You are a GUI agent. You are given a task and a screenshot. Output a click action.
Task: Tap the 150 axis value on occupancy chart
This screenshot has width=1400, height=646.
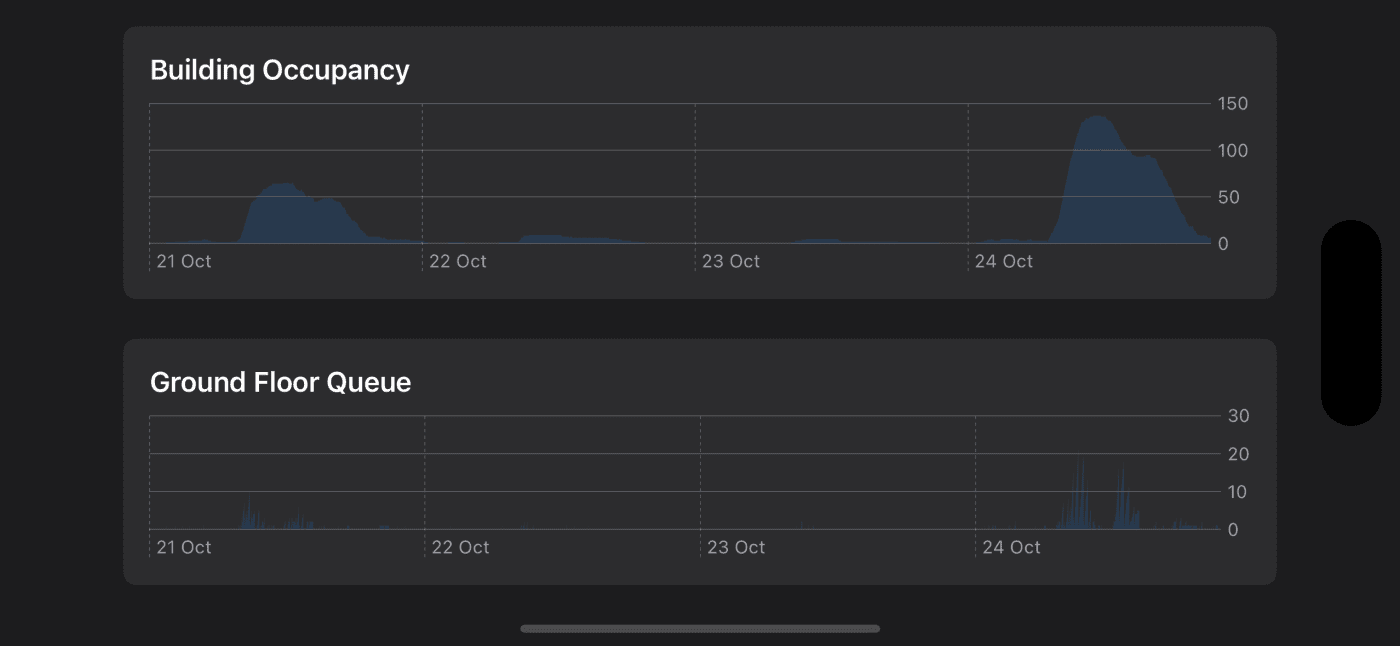point(1233,104)
